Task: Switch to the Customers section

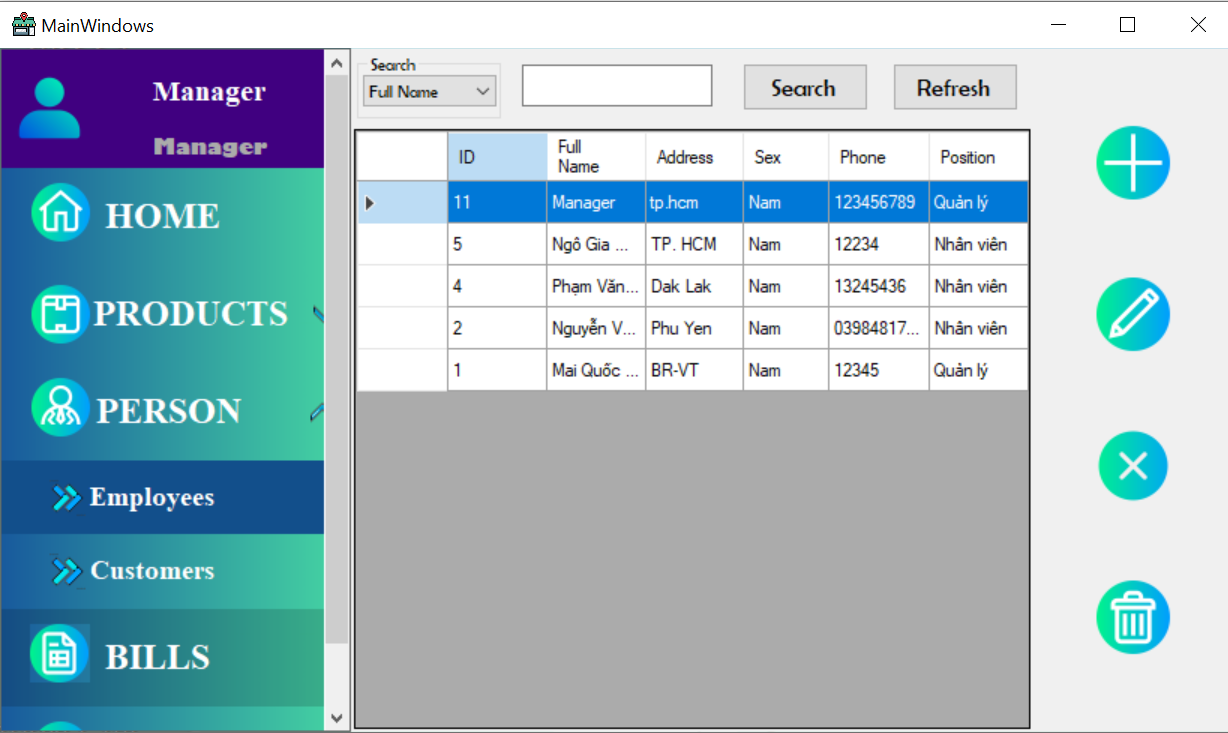Action: tap(150, 571)
